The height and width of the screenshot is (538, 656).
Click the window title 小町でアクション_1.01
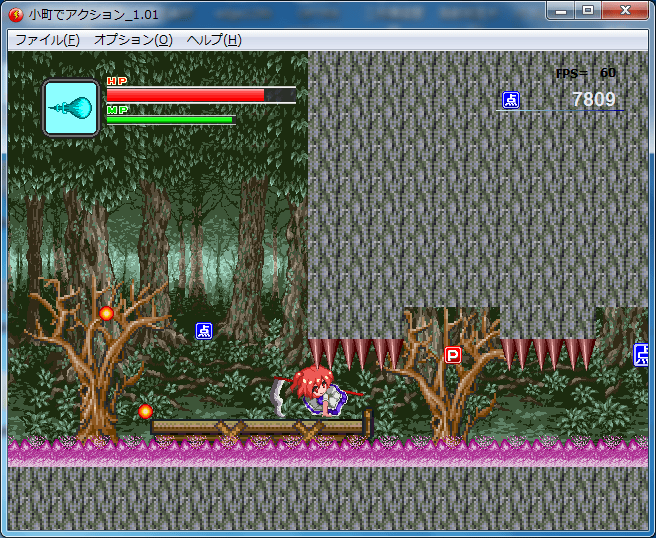[94, 15]
